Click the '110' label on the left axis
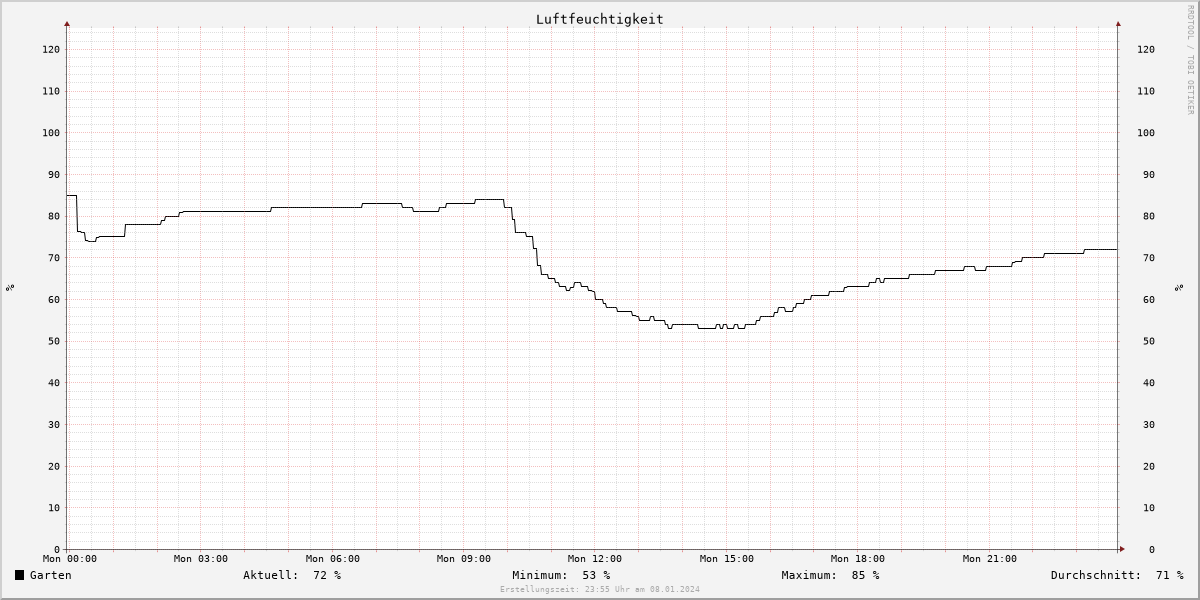Viewport: 1200px width, 600px height. tap(51, 91)
